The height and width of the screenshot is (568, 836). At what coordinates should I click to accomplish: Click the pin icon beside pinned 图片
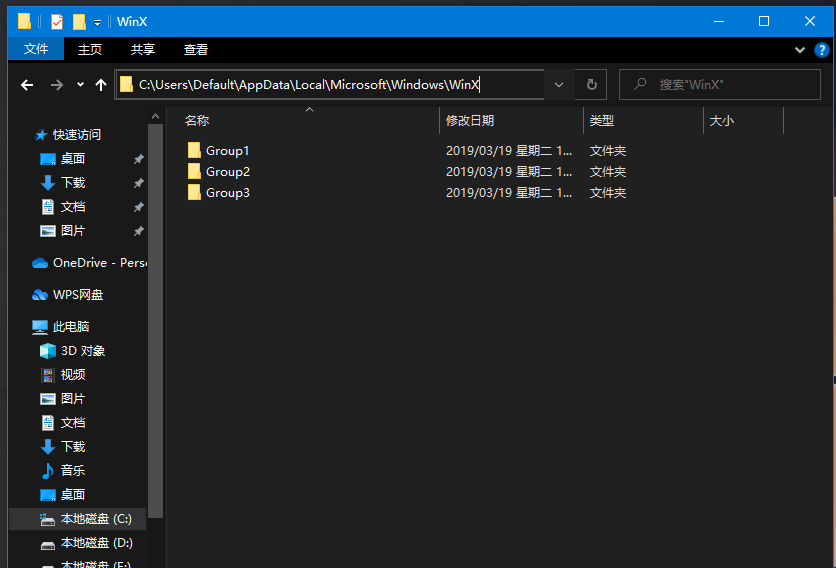(x=138, y=231)
